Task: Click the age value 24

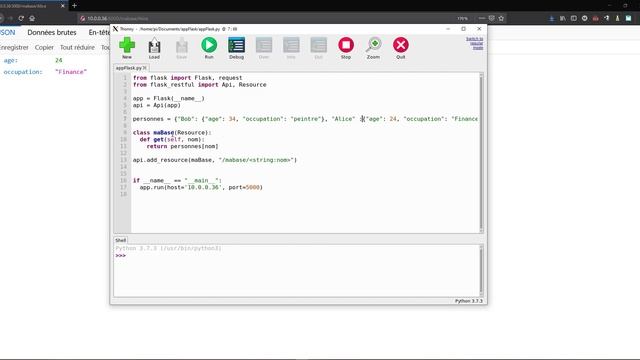Action: tap(59, 60)
